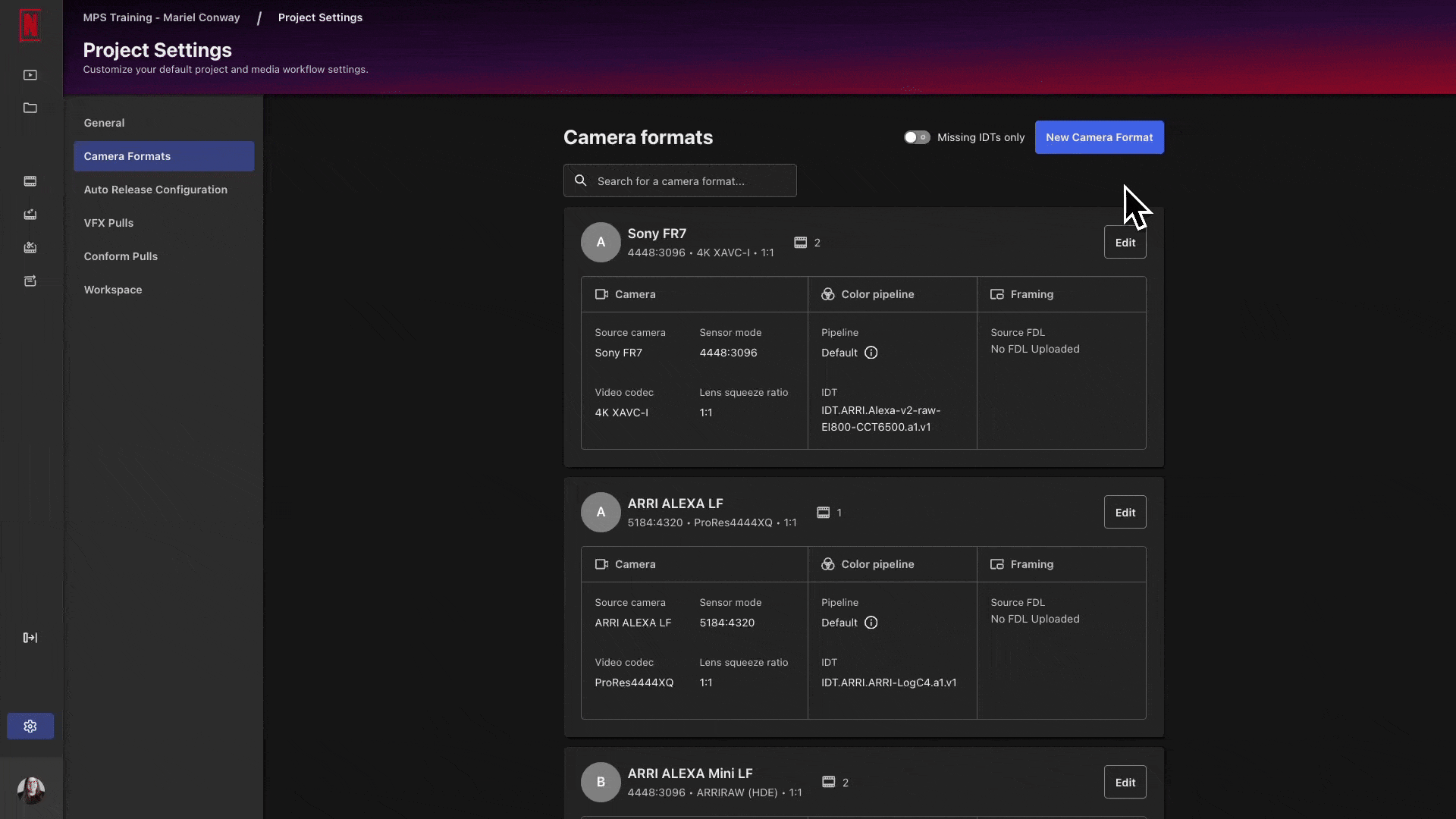The height and width of the screenshot is (819, 1456).
Task: Click the Framing icon in ARRI ALEXA LF card
Action: tap(997, 564)
